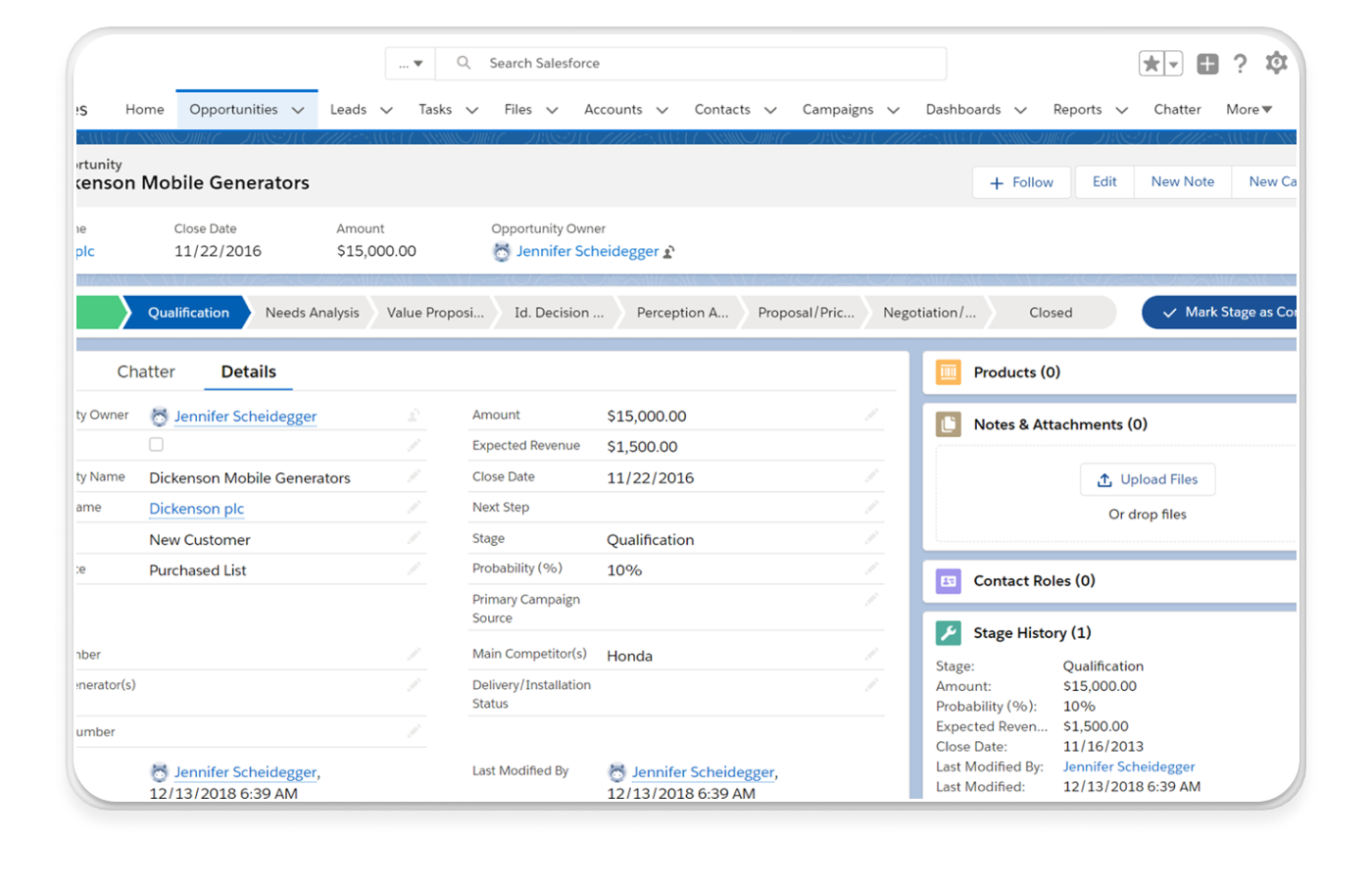Open the Setup gear icon
Image resolution: width=1372 pixels, height=886 pixels.
[x=1276, y=64]
